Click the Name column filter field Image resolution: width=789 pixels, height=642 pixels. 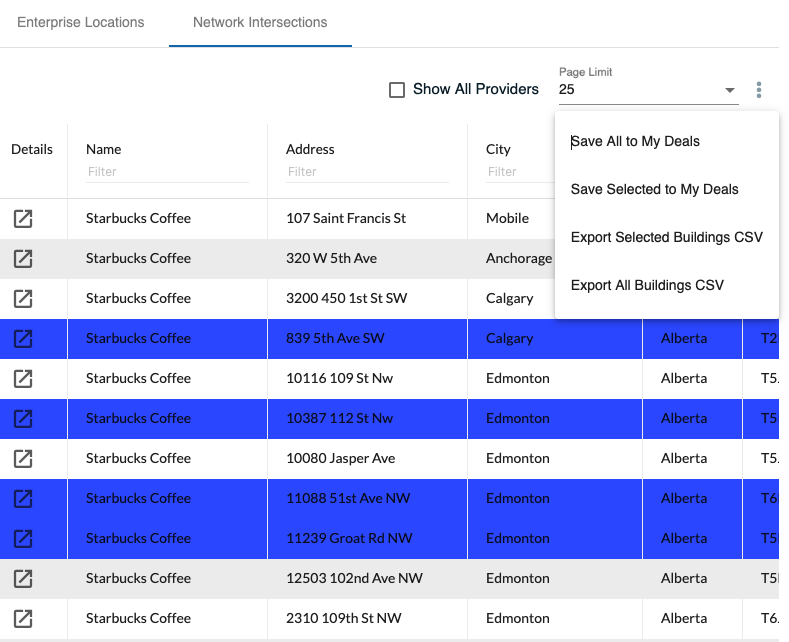166,172
